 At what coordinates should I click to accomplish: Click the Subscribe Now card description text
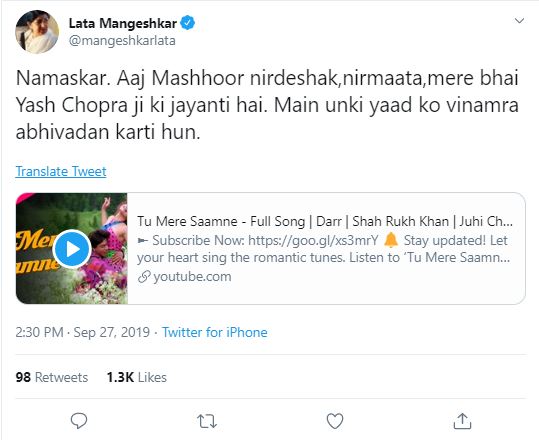(x=323, y=249)
